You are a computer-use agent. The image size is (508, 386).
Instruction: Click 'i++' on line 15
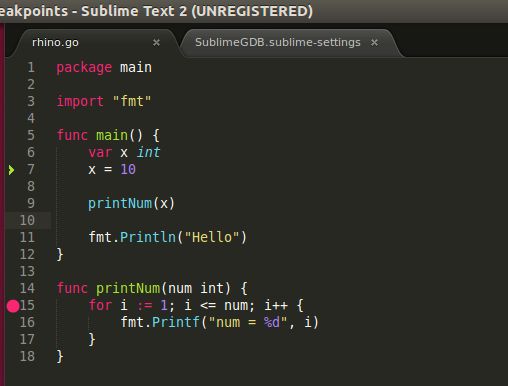(x=276, y=306)
